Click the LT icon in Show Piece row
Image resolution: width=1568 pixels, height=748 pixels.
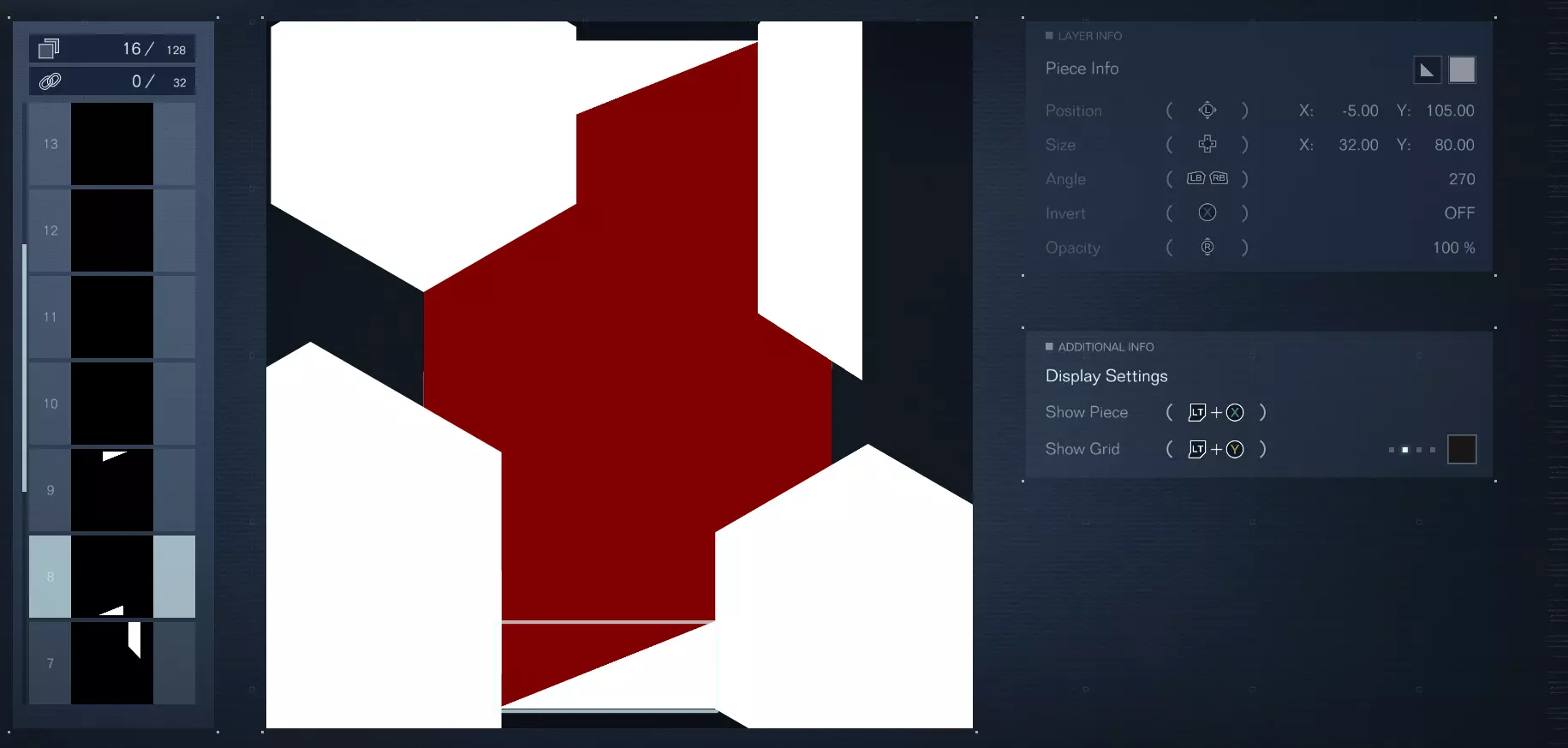(x=1197, y=412)
